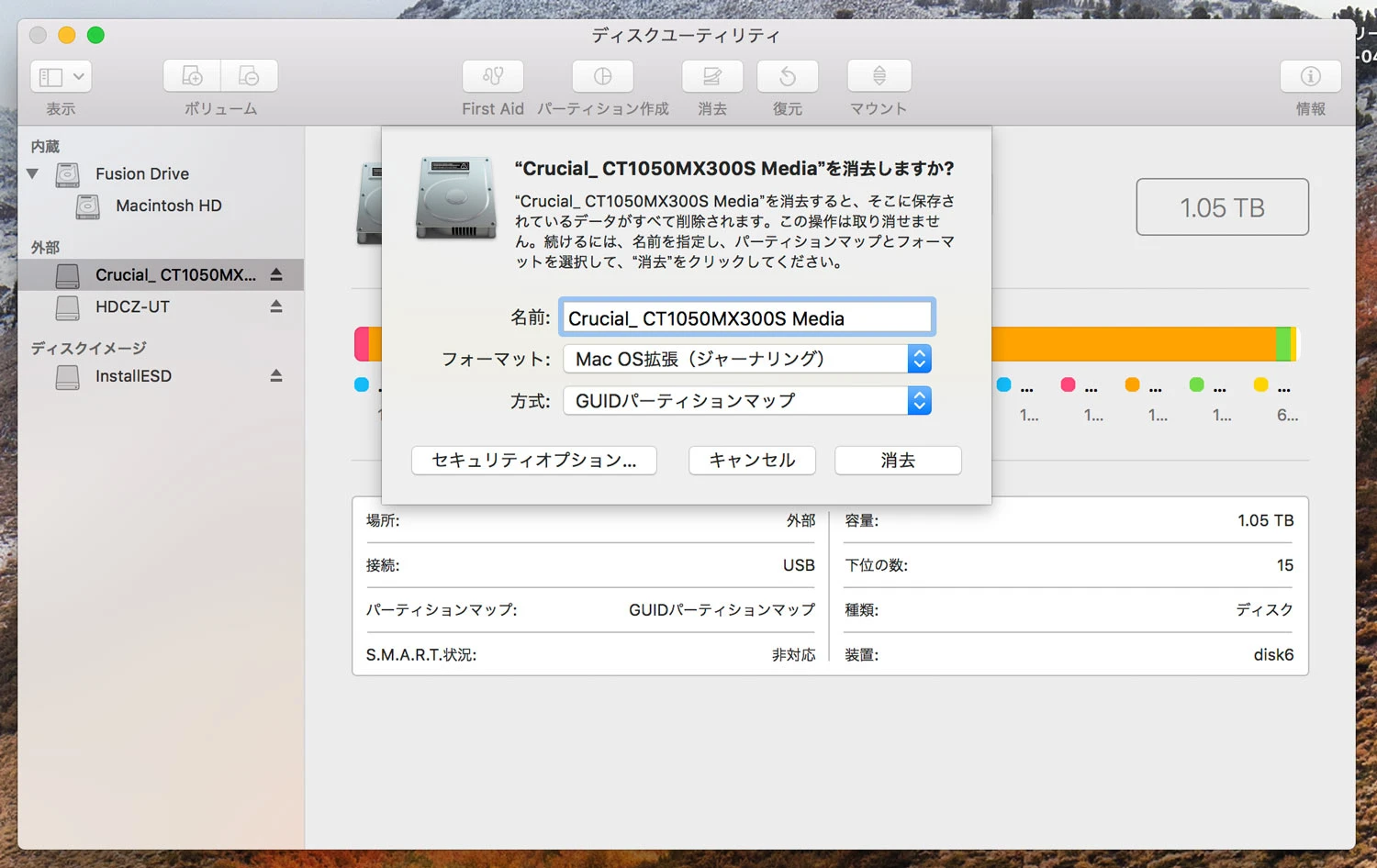
Task: Open the scheme dropdown GUIDパーティションマップ
Action: coord(747,401)
